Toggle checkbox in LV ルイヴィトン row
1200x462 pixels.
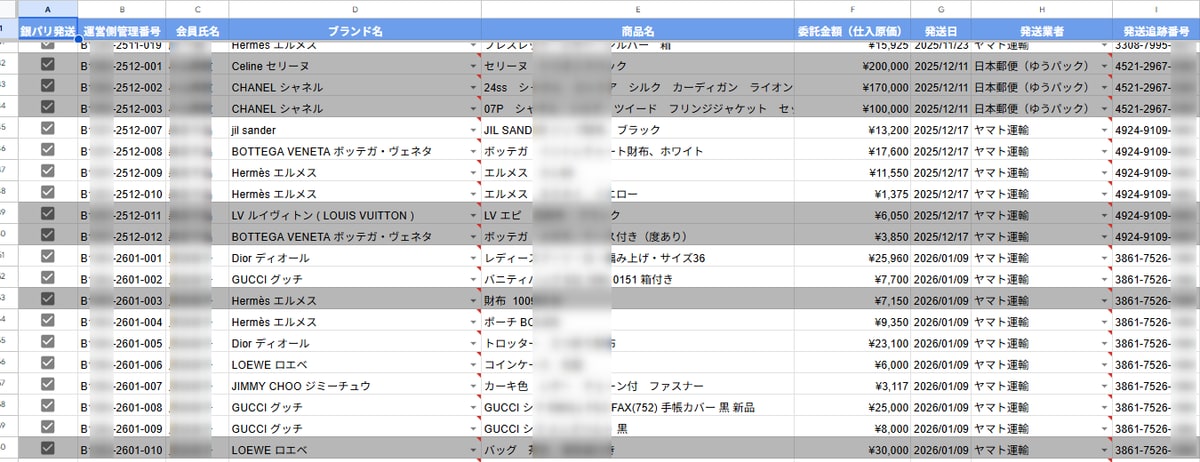[x=47, y=214]
